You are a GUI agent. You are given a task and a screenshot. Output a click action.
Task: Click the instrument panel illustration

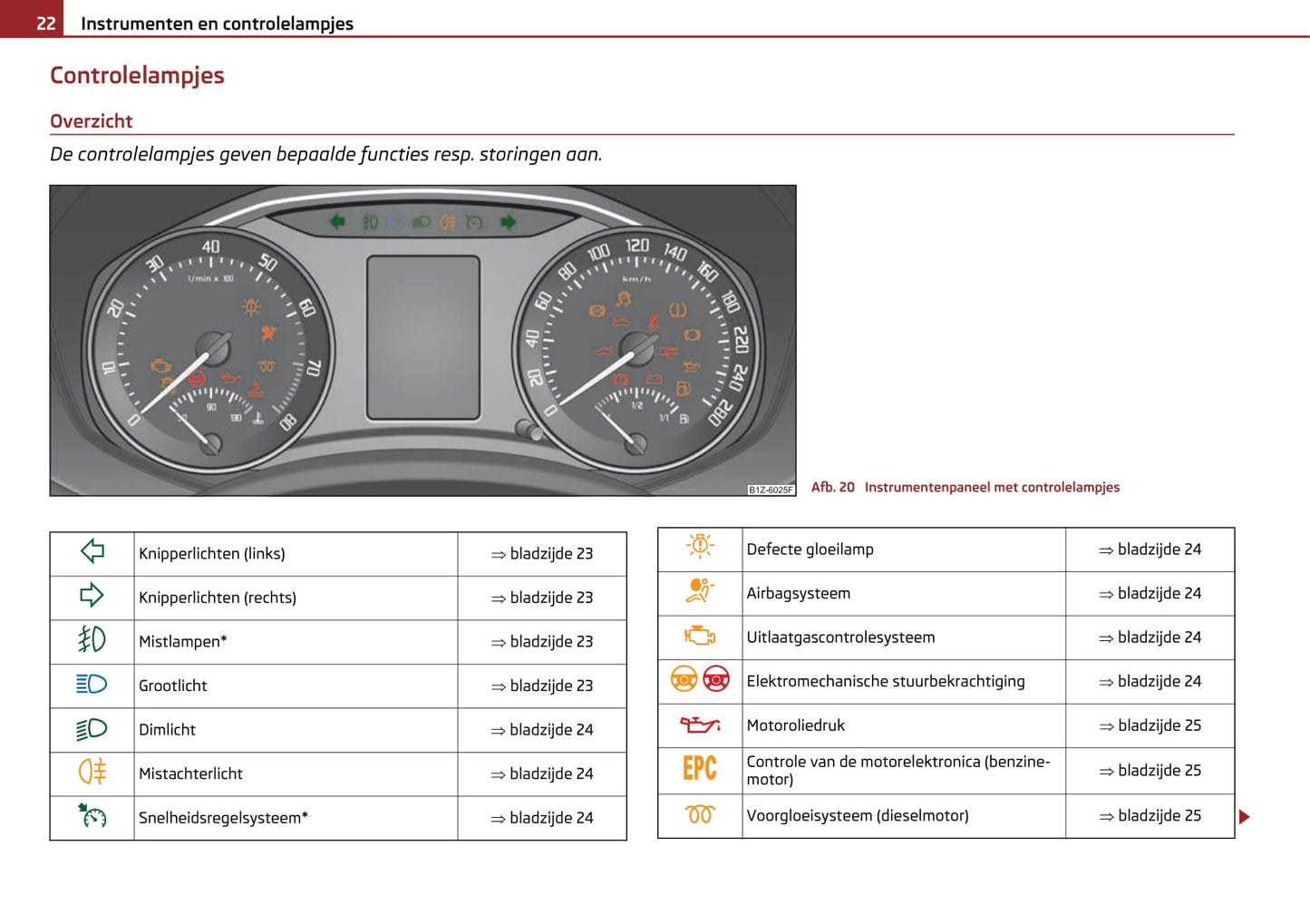[x=422, y=341]
